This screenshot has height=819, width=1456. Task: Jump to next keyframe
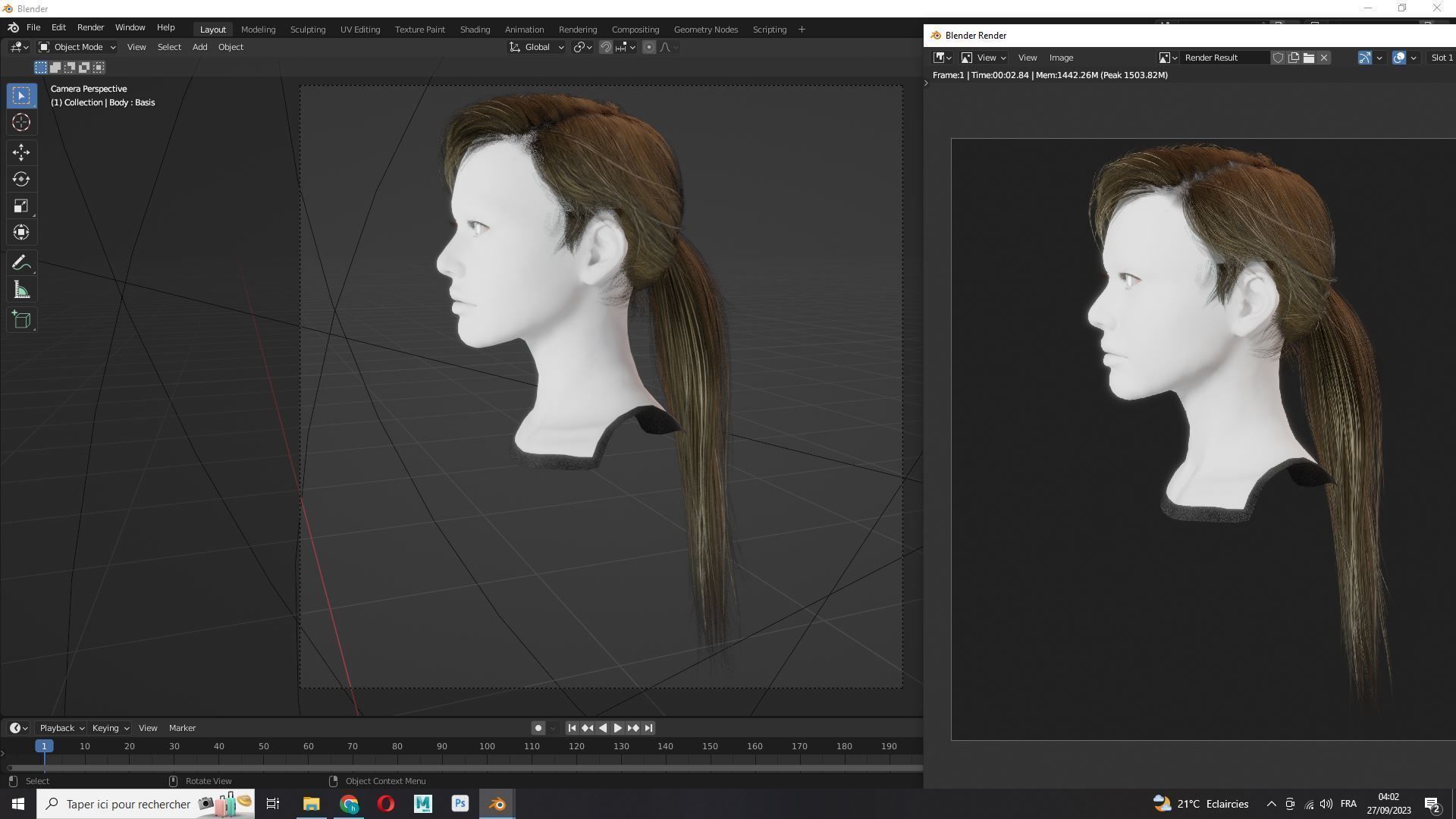(633, 728)
